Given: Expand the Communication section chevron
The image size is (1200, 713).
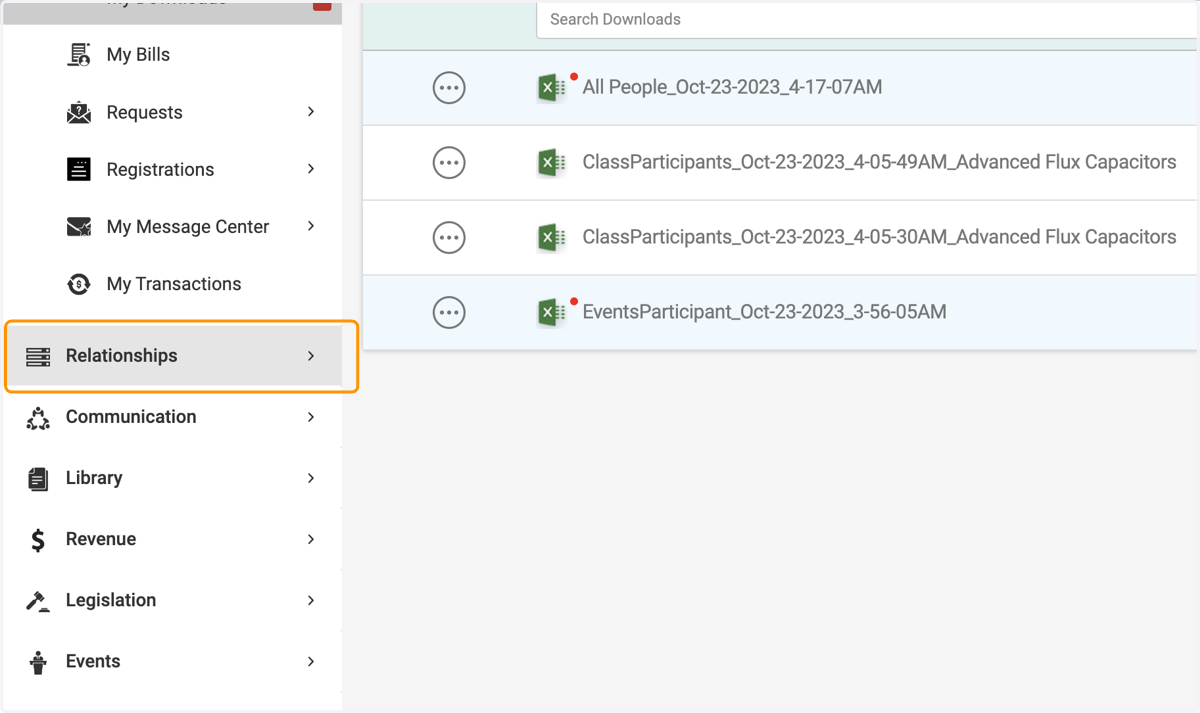Looking at the screenshot, I should point(311,417).
